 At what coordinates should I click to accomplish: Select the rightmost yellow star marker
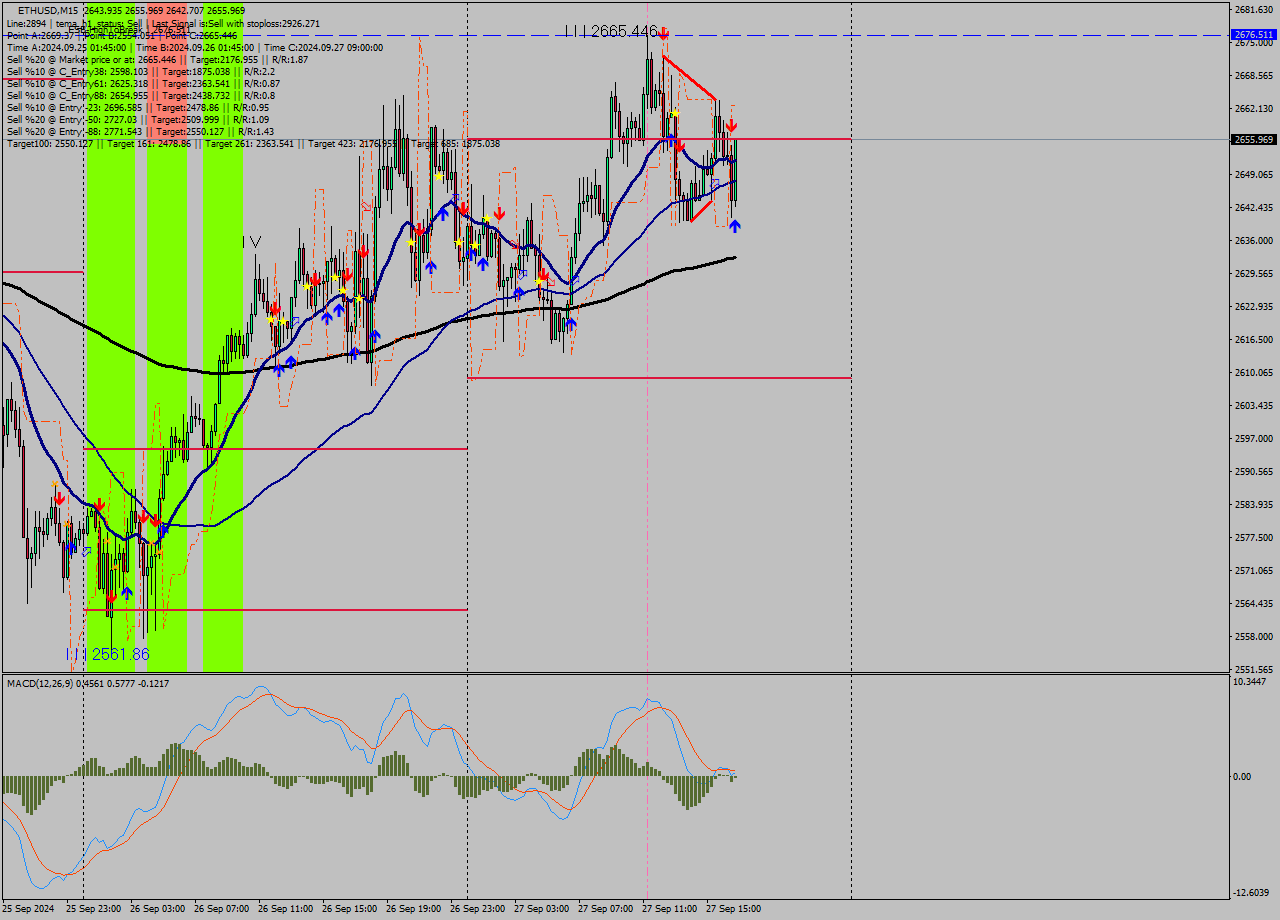(675, 114)
